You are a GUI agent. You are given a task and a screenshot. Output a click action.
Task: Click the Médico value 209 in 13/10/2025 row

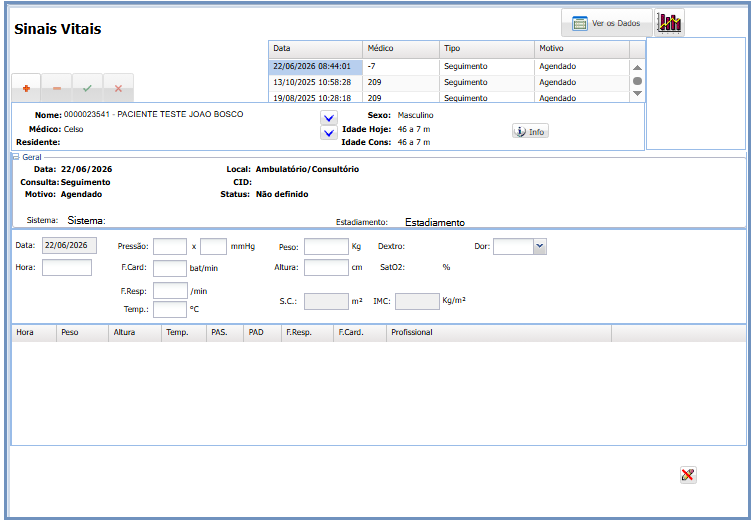pos(375,82)
